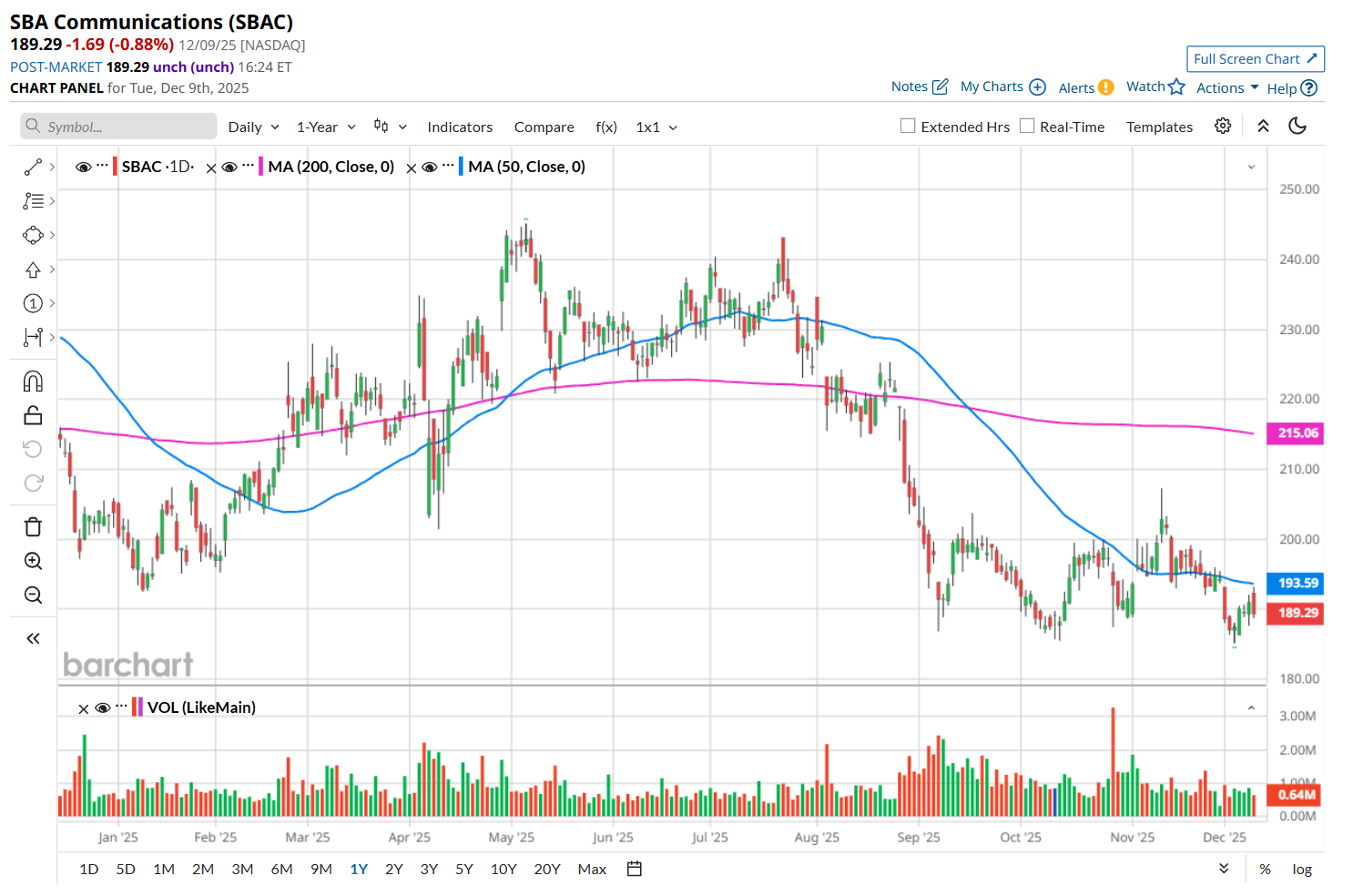Click the trash delete drawings icon
1353x896 pixels.
(33, 526)
